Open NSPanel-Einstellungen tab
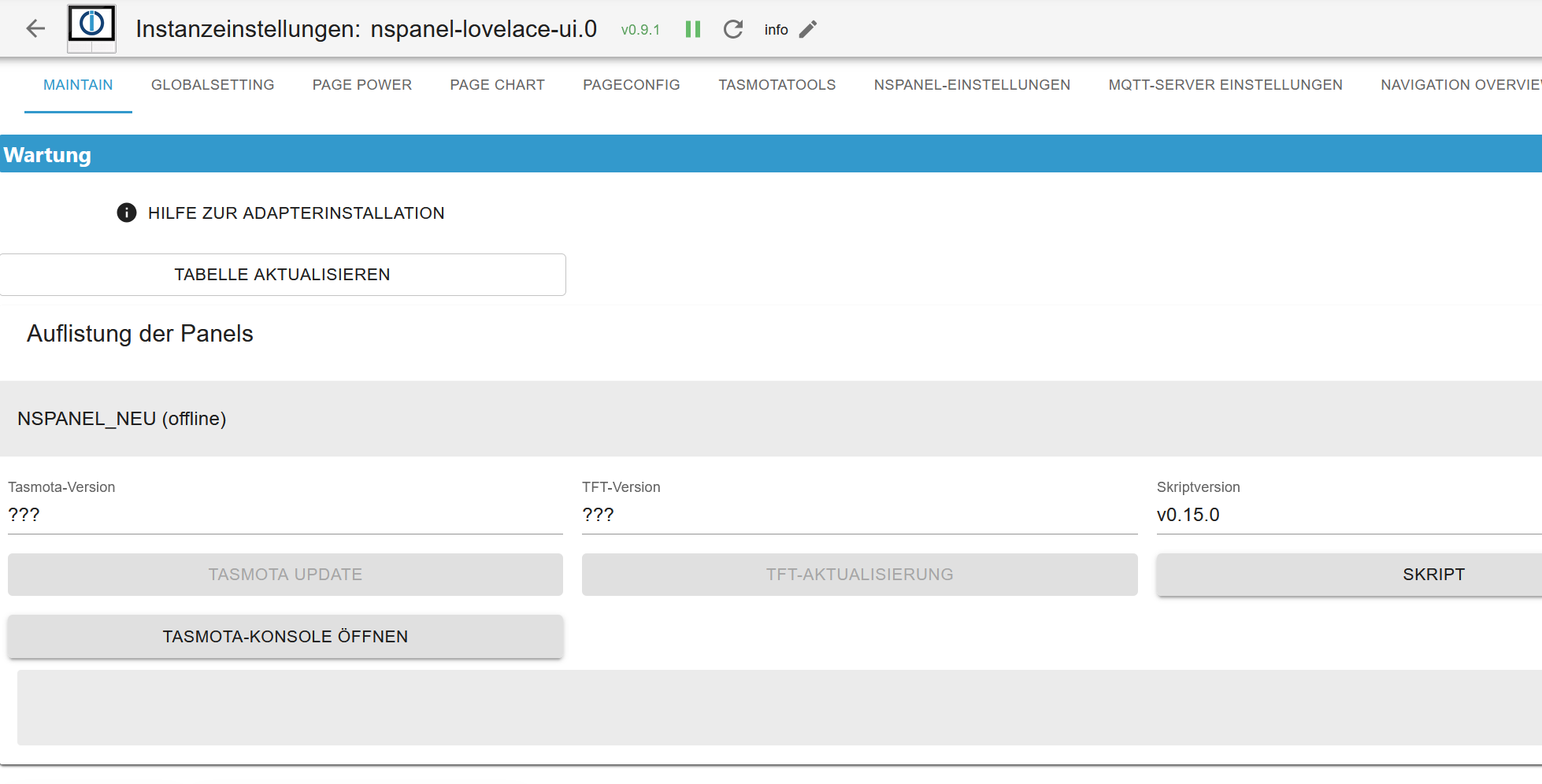This screenshot has height=784, width=1542. point(972,85)
